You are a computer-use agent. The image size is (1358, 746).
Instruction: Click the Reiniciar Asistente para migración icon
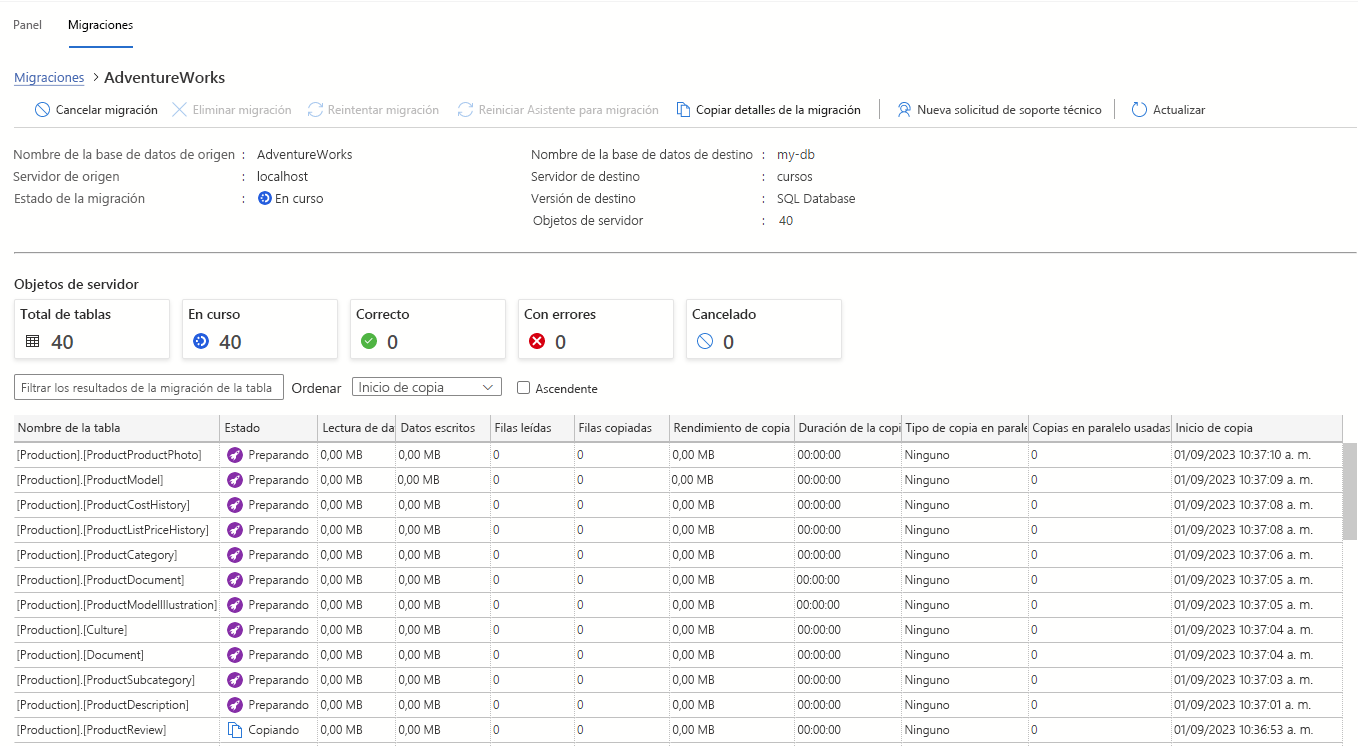[465, 110]
